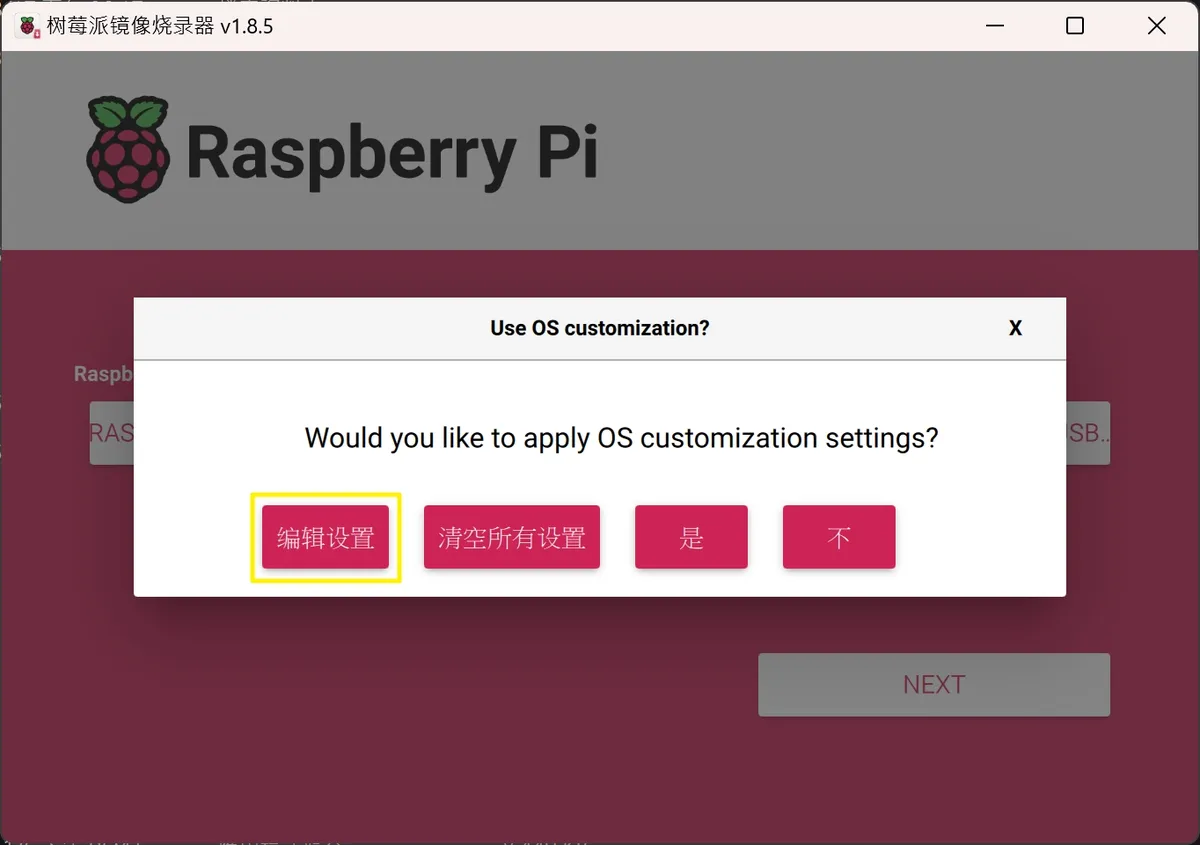Screen dimensions: 1200x845
Task: Click the raspberry logo in the header
Action: tap(128, 150)
